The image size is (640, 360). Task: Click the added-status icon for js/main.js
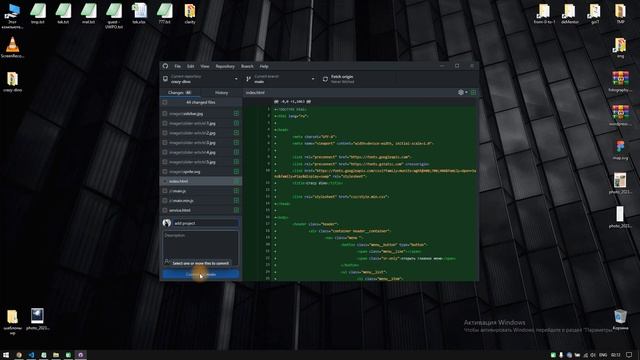(x=236, y=191)
